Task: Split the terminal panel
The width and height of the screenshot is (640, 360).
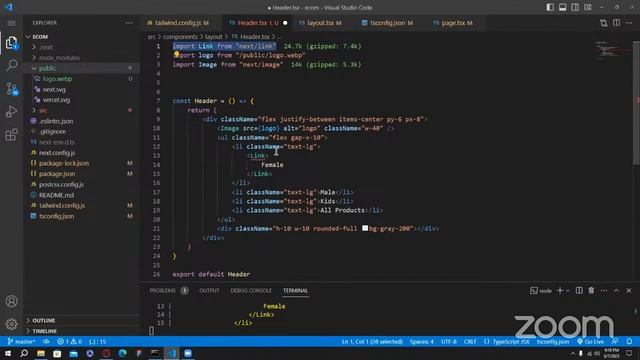Action: [x=579, y=290]
